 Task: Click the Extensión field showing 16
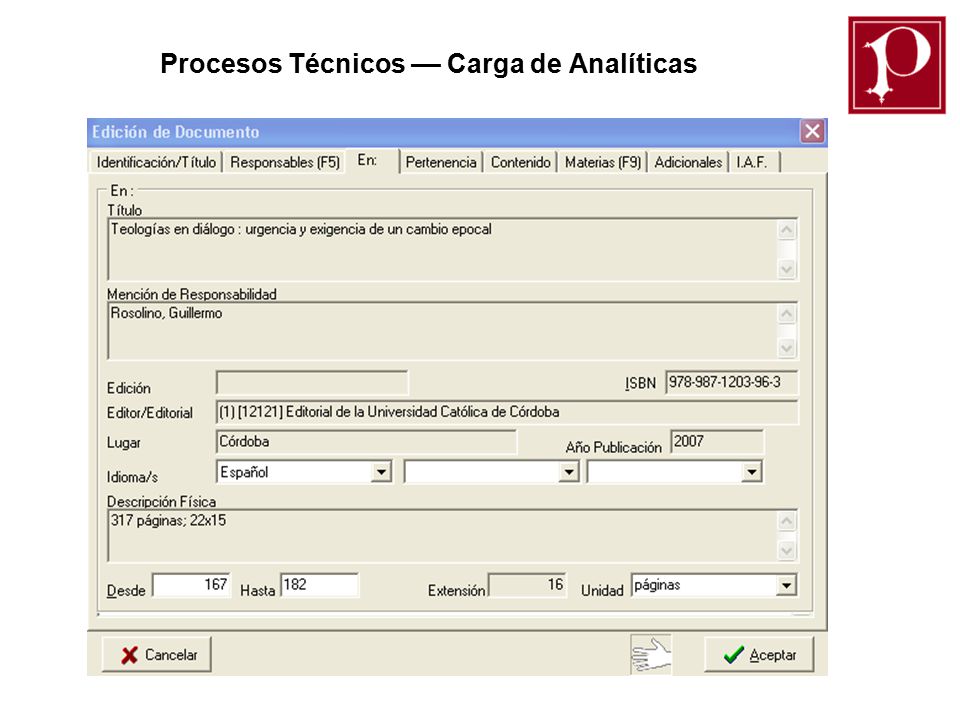click(528, 585)
